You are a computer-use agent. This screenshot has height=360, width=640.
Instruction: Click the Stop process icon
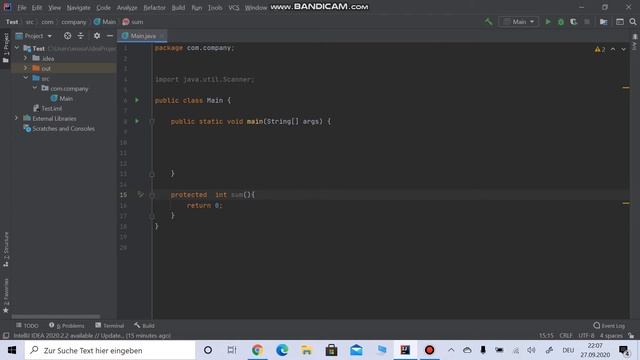pyautogui.click(x=587, y=22)
